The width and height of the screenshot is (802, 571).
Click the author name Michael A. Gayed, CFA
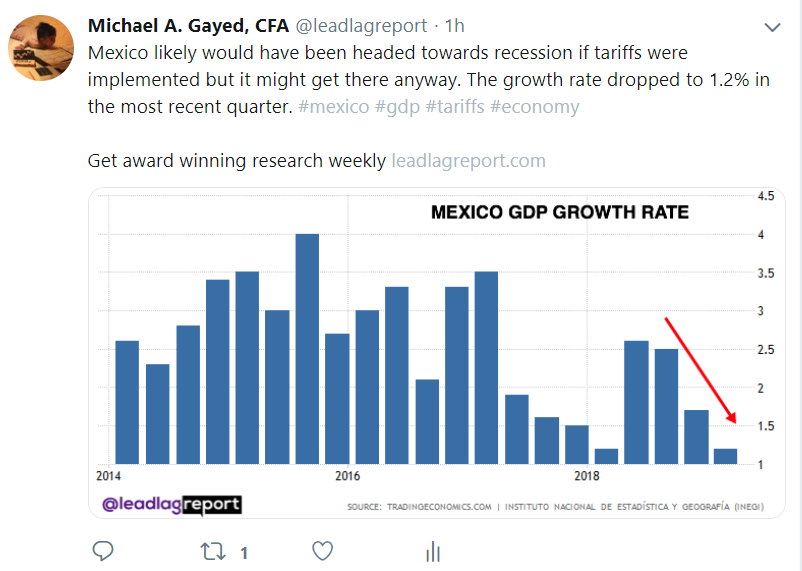[x=187, y=25]
